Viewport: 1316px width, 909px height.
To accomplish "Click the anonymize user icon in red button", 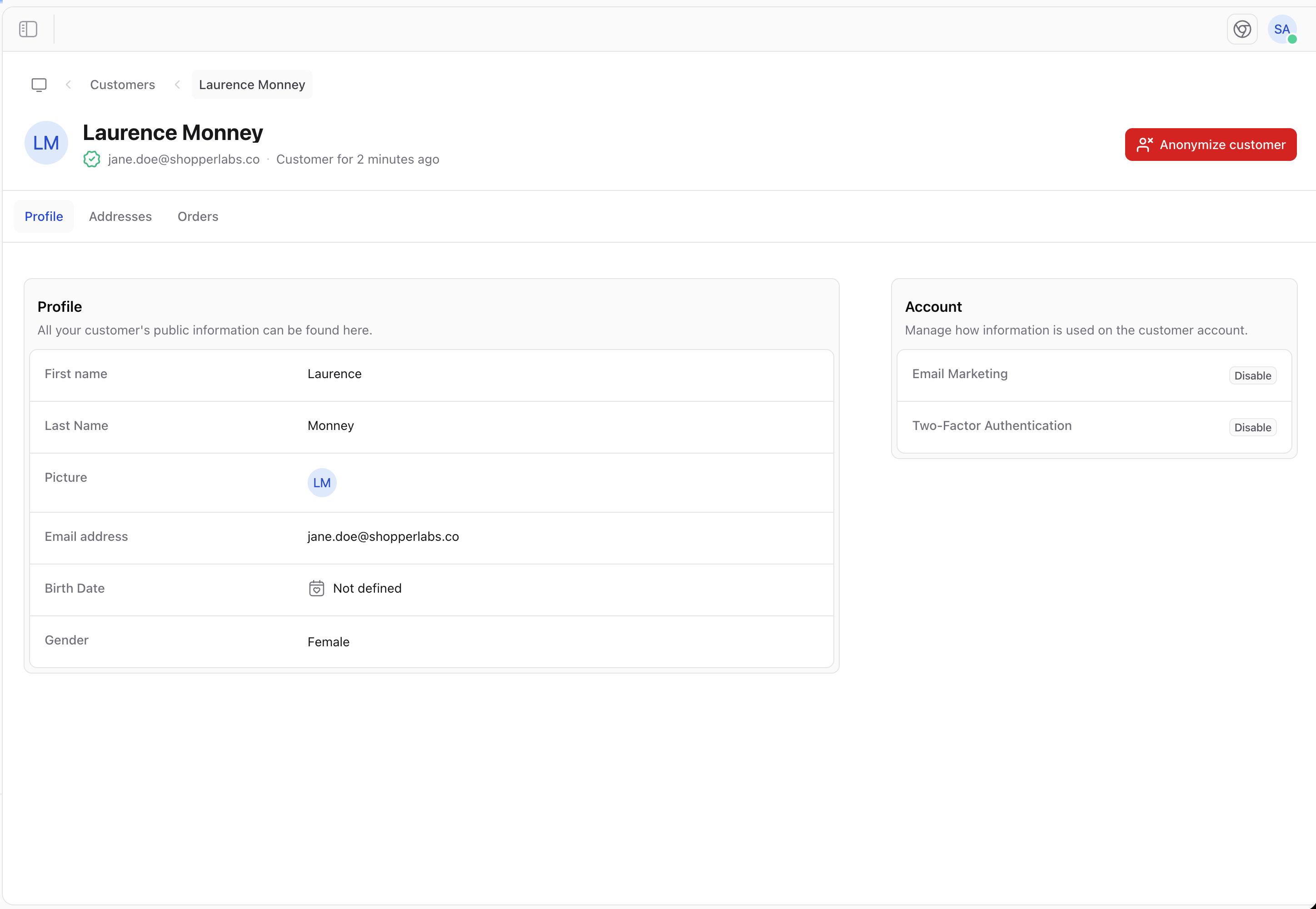I will click(1144, 145).
